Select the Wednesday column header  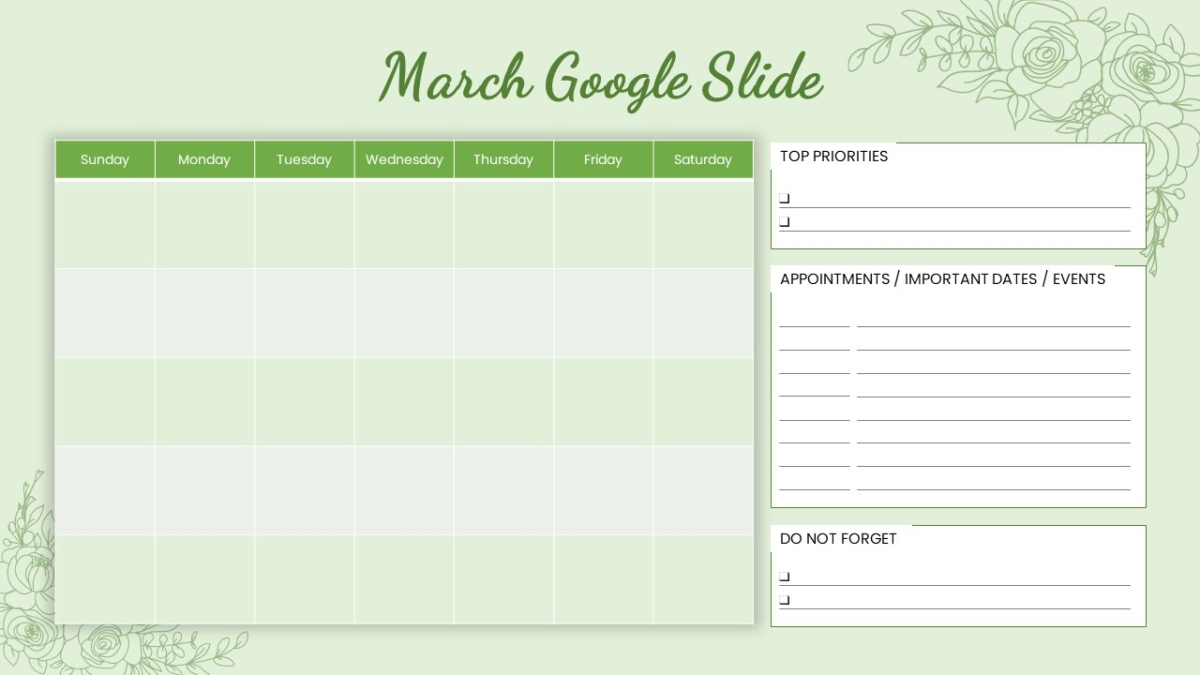tap(404, 159)
